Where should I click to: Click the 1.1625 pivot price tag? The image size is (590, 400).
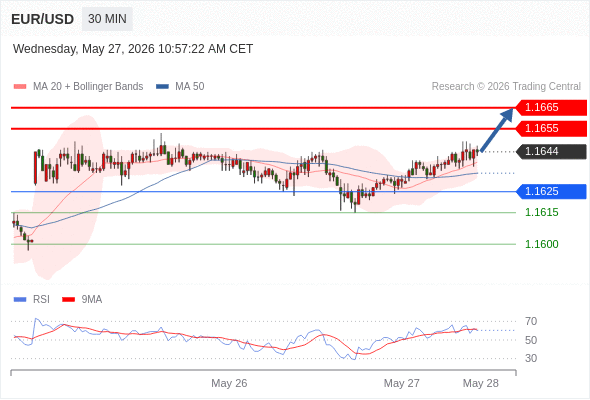(x=550, y=192)
